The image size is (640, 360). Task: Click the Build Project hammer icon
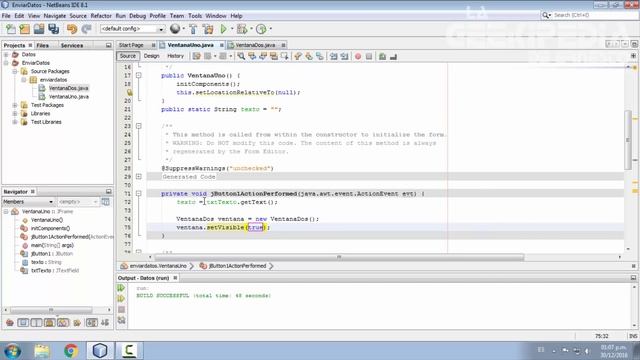(x=193, y=29)
